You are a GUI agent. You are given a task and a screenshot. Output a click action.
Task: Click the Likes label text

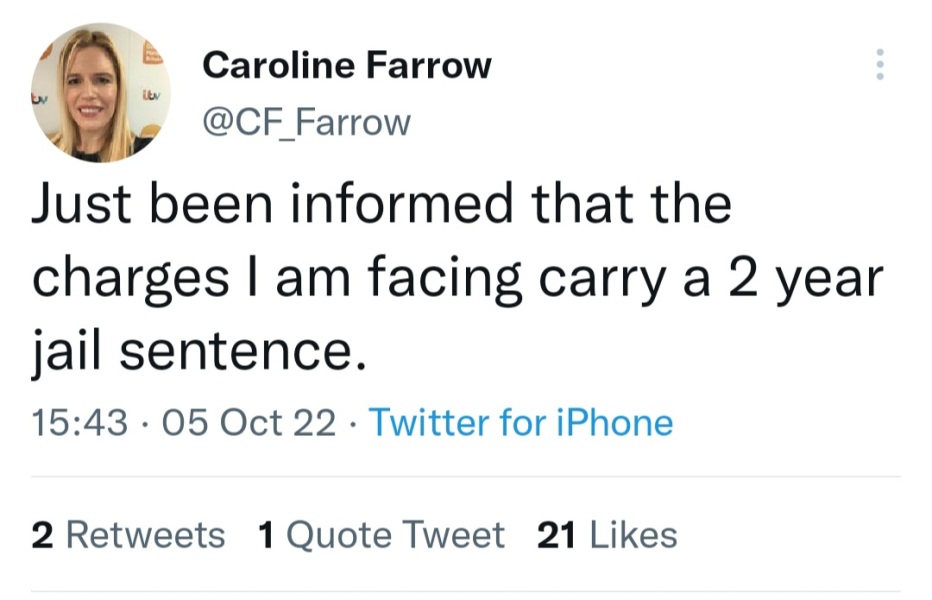631,535
